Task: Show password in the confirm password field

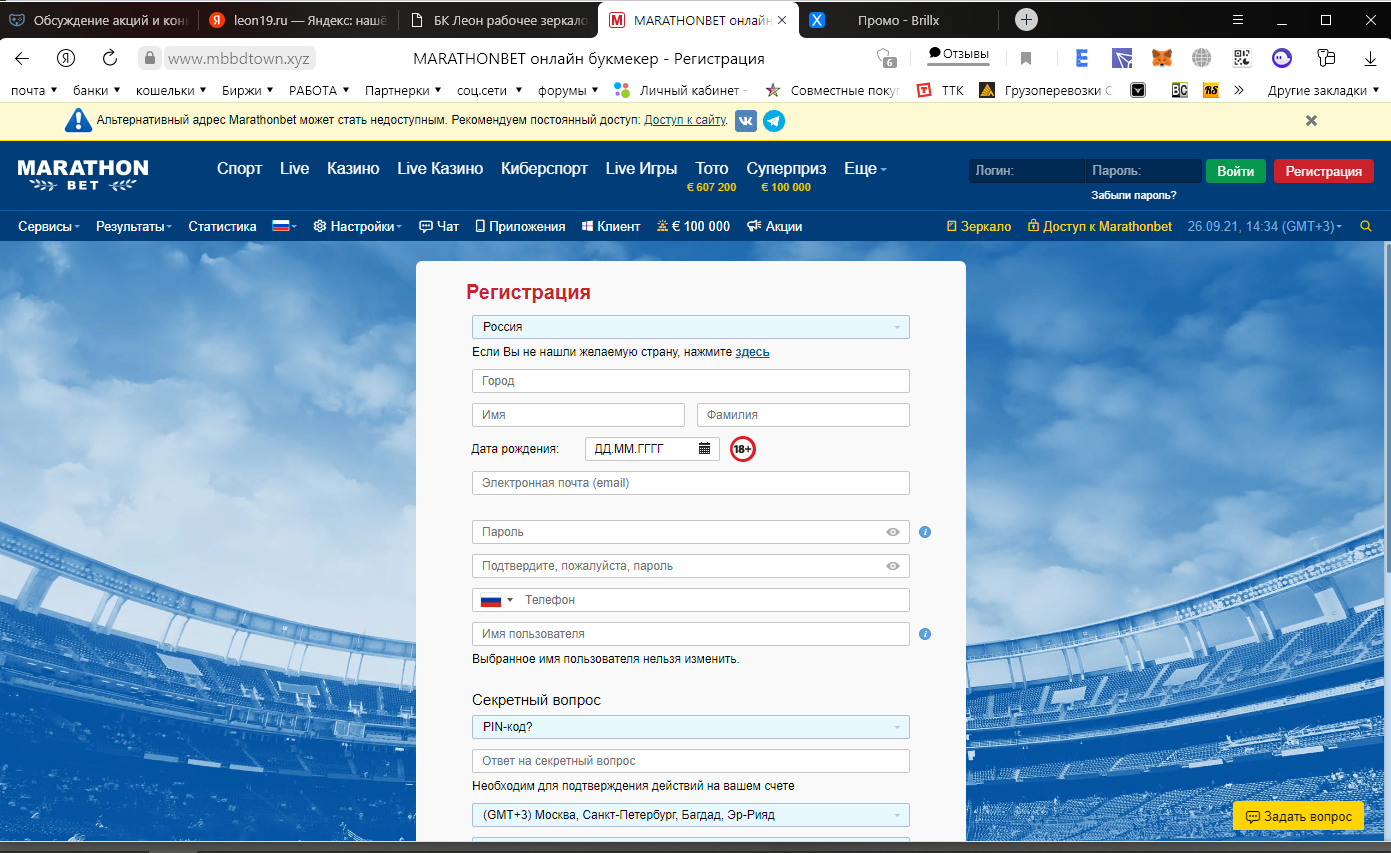Action: (893, 566)
